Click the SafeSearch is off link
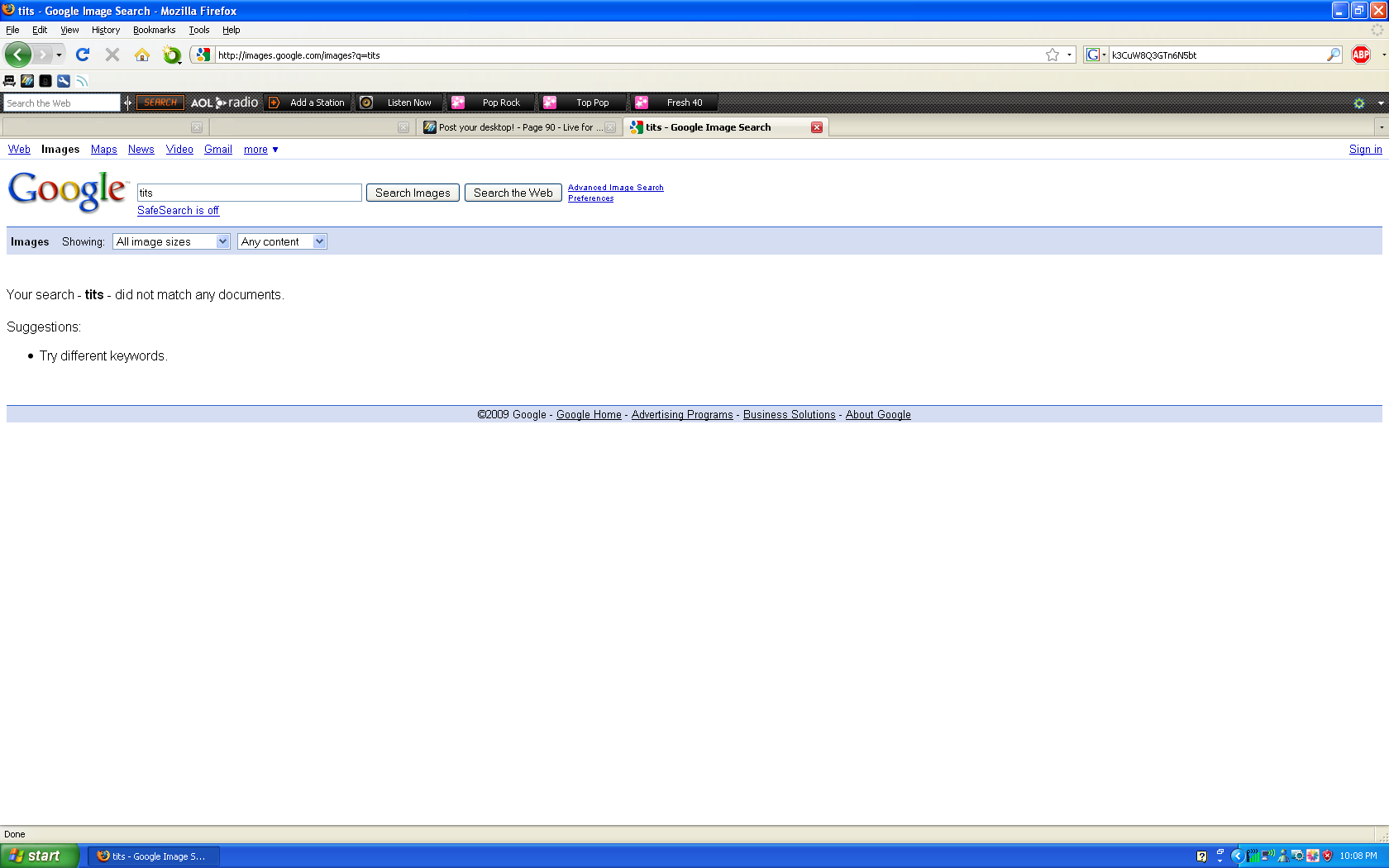Viewport: 1389px width, 868px height. (x=178, y=211)
